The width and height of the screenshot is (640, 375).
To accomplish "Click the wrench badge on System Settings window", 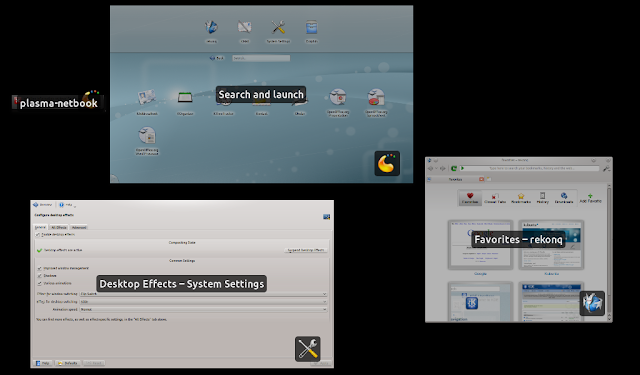I will click(307, 349).
